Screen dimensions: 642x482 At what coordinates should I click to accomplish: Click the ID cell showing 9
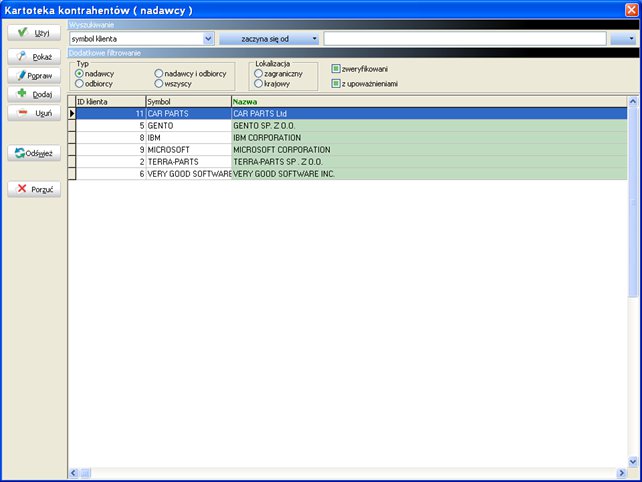pos(111,150)
